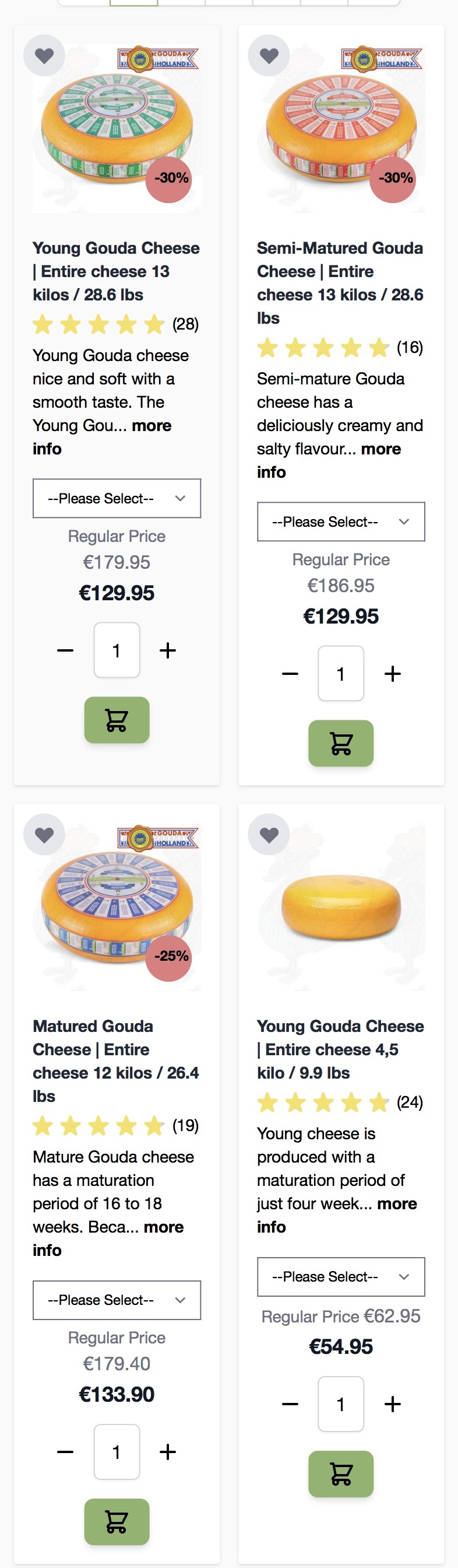Screen dimensions: 458x1568
Task: Increase quantity for Young Gouda 13 kilos
Action: [168, 650]
